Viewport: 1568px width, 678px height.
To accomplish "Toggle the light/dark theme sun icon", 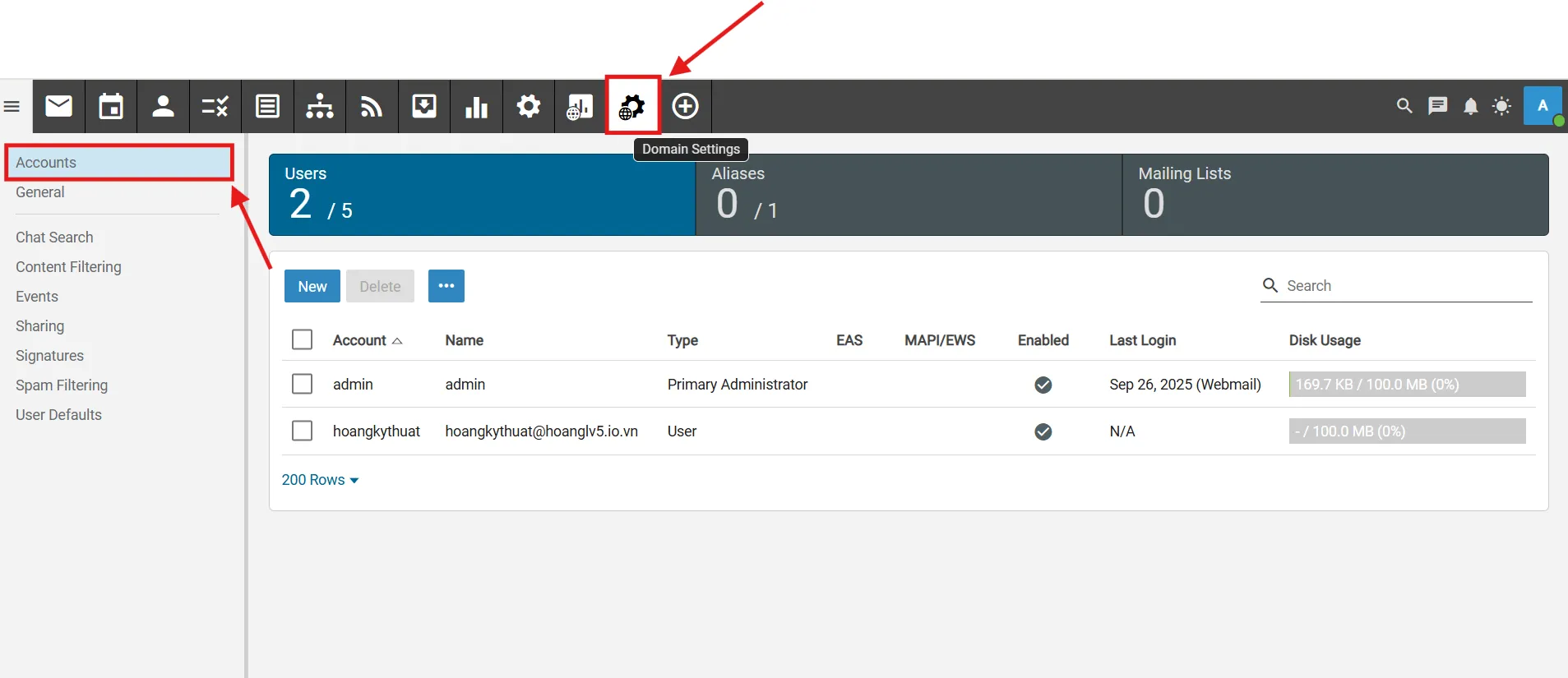I will click(x=1501, y=106).
